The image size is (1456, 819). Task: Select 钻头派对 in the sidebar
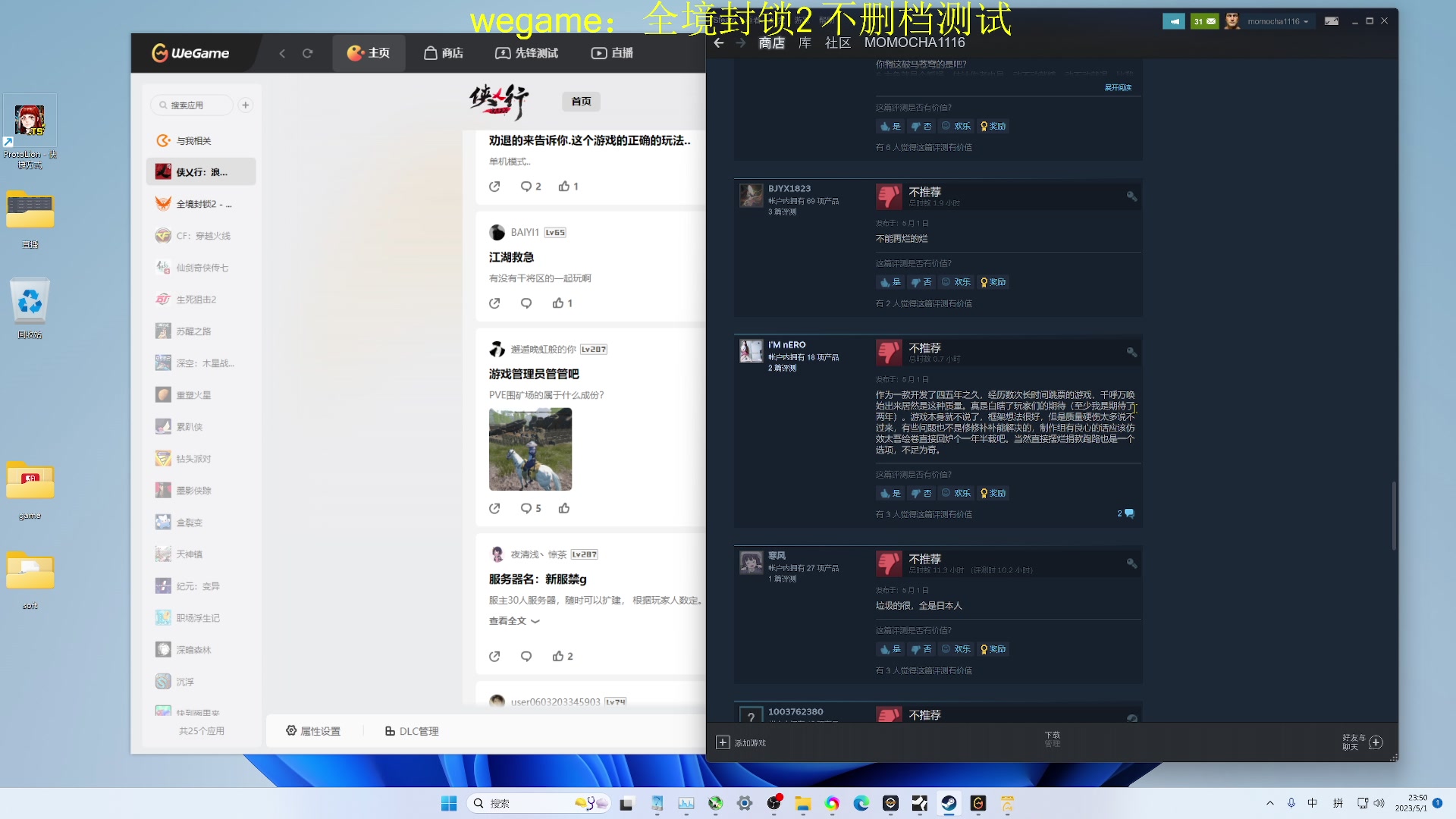(x=201, y=459)
